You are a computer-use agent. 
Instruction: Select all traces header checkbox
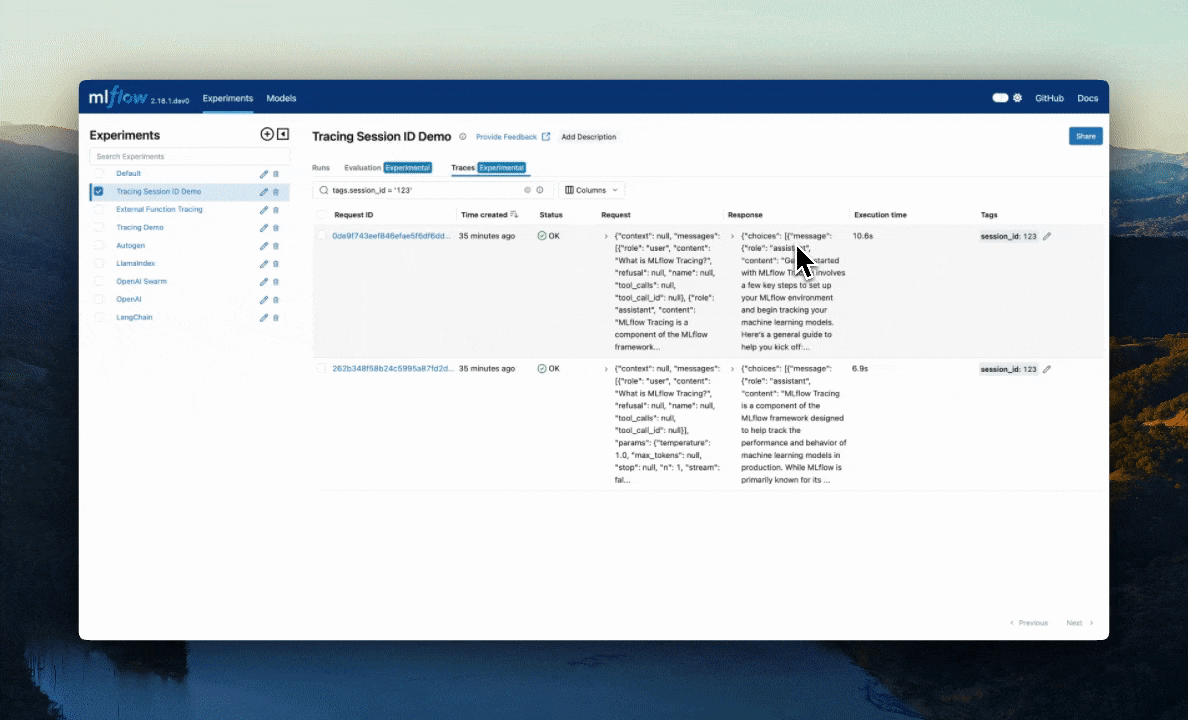(x=321, y=214)
